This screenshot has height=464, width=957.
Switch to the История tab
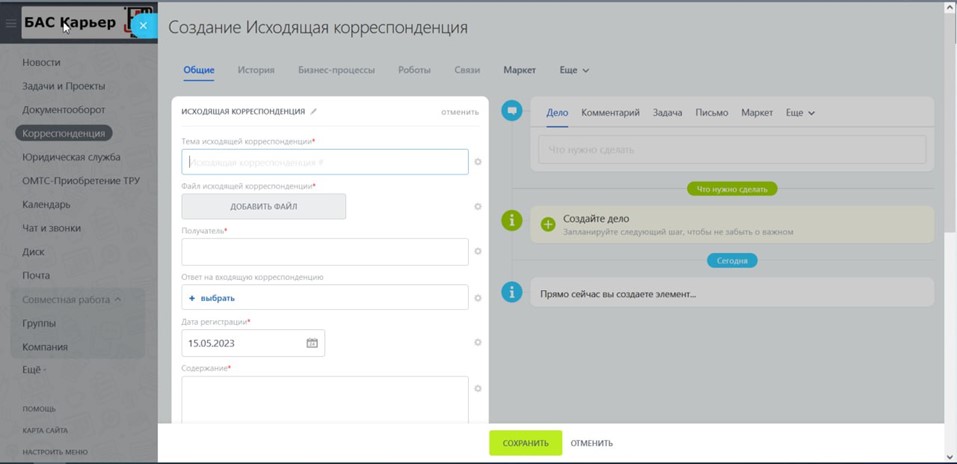256,71
